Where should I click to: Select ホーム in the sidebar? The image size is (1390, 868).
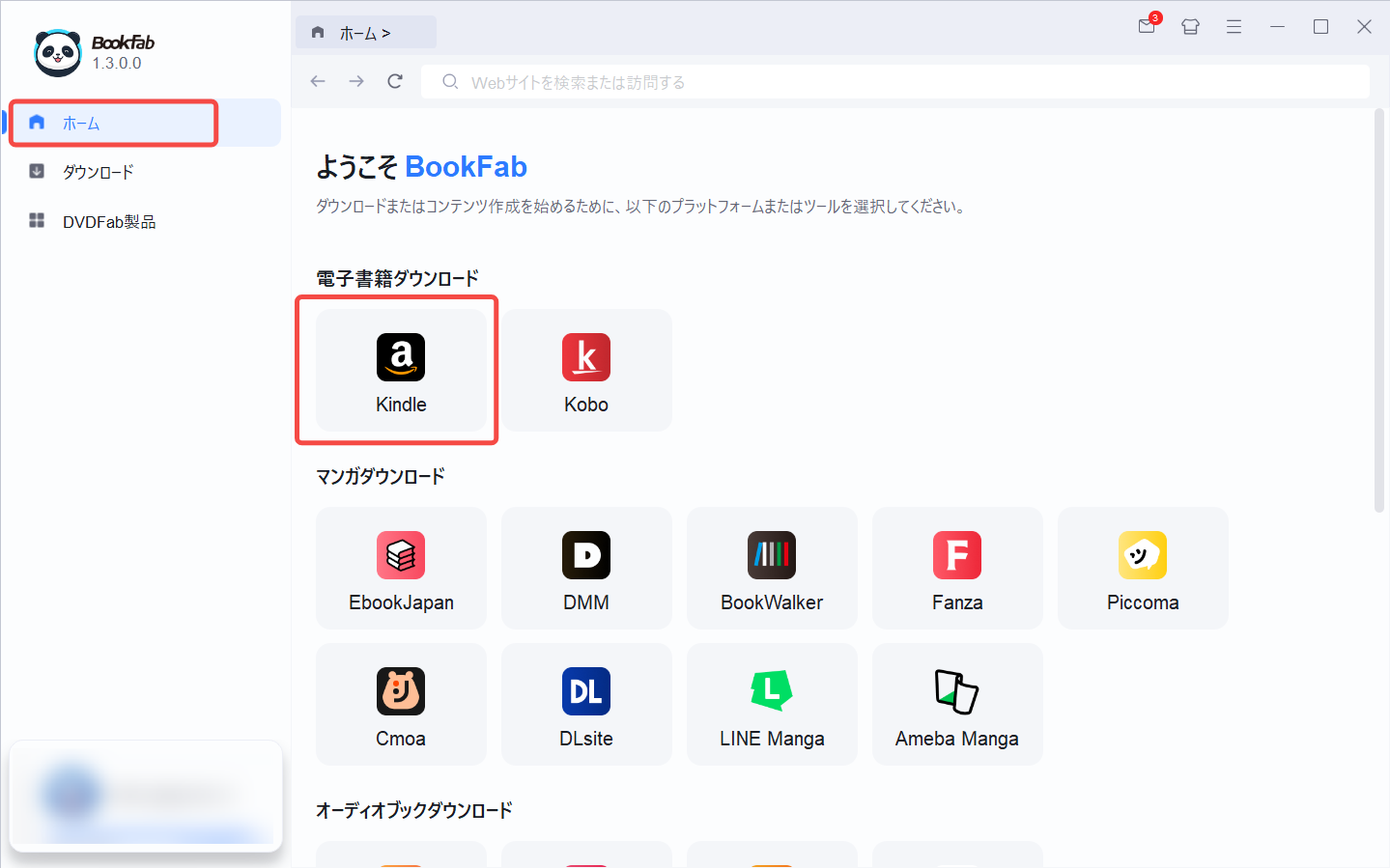[143, 123]
